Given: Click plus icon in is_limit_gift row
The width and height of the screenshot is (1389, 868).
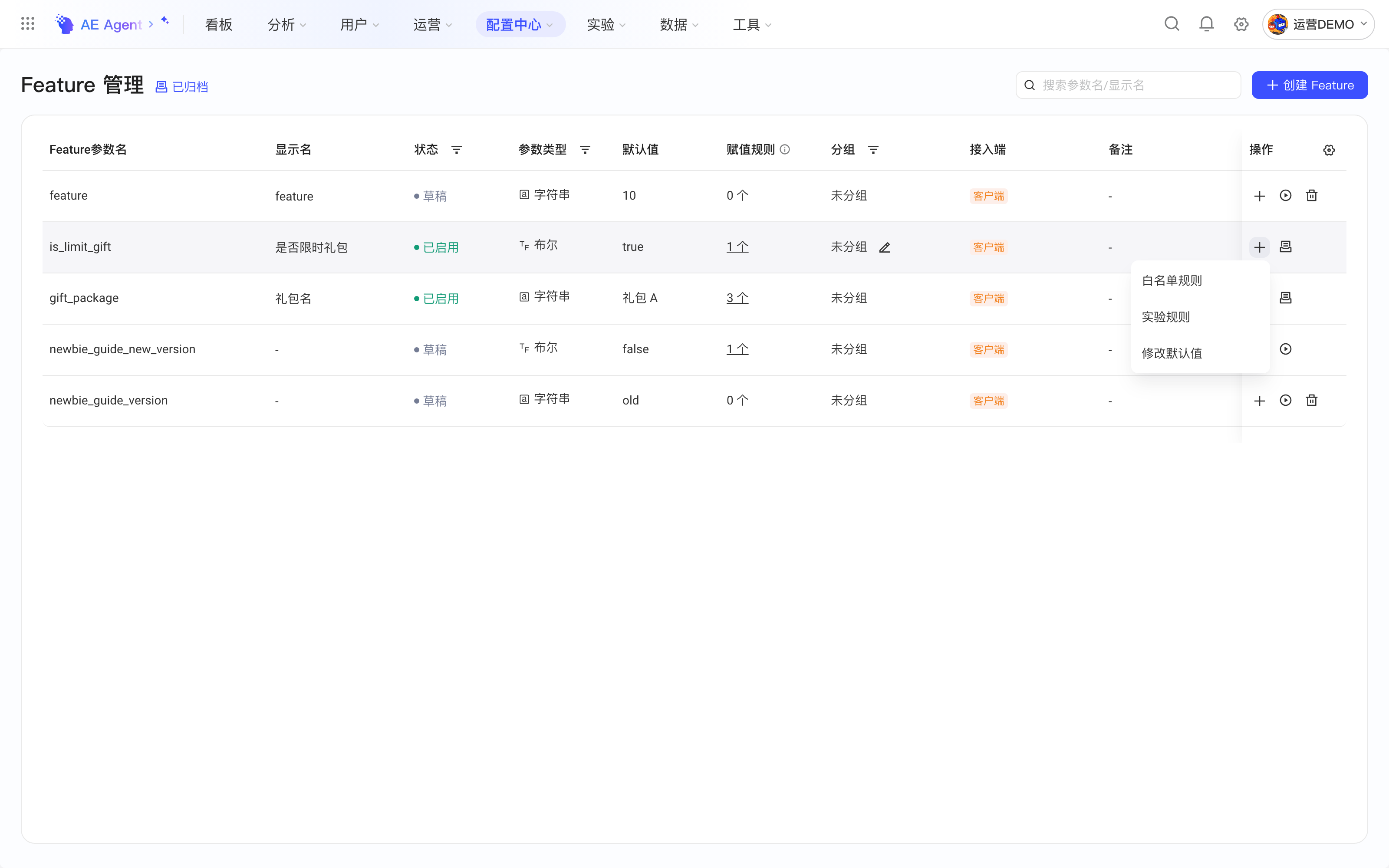Looking at the screenshot, I should (1259, 247).
